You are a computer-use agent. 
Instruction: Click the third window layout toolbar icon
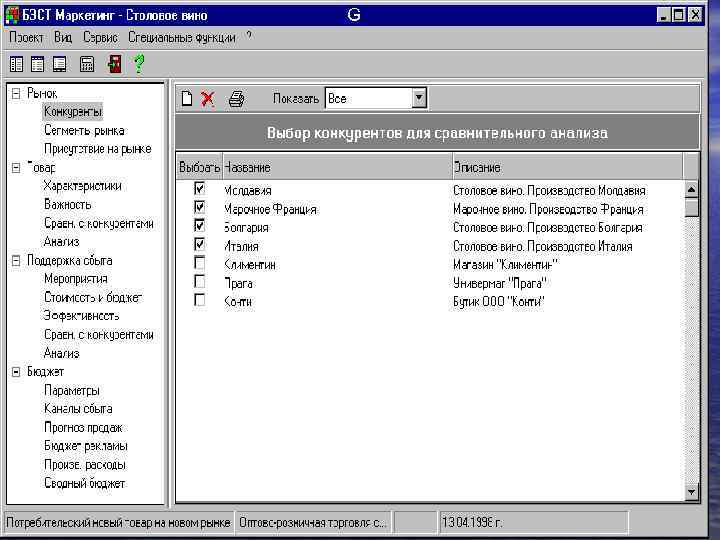click(x=59, y=64)
